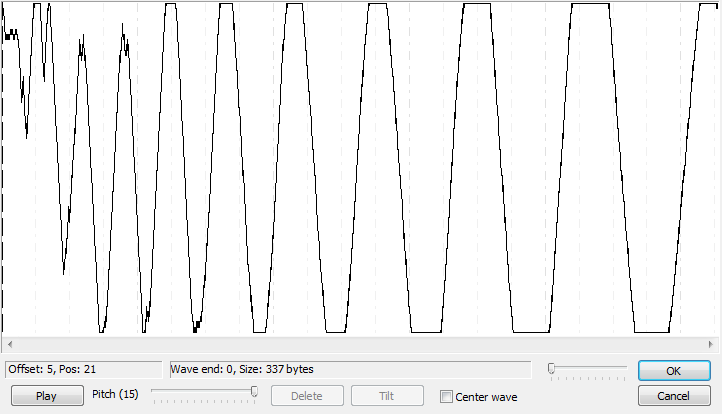Image resolution: width=722 pixels, height=414 pixels.
Task: Click the Pitch slider handle
Action: (254, 392)
